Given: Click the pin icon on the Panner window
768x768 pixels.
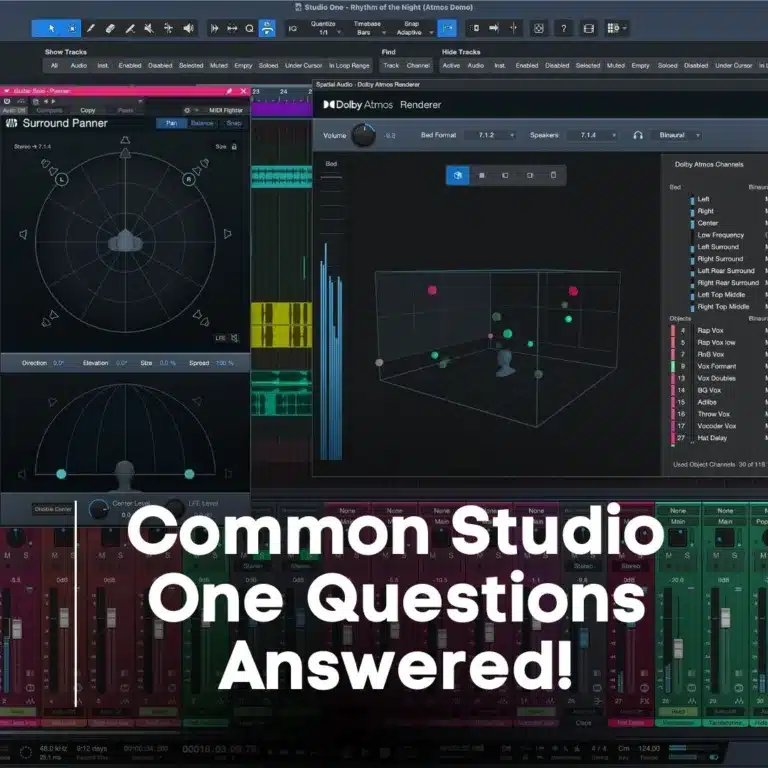Looking at the screenshot, I should [229, 91].
